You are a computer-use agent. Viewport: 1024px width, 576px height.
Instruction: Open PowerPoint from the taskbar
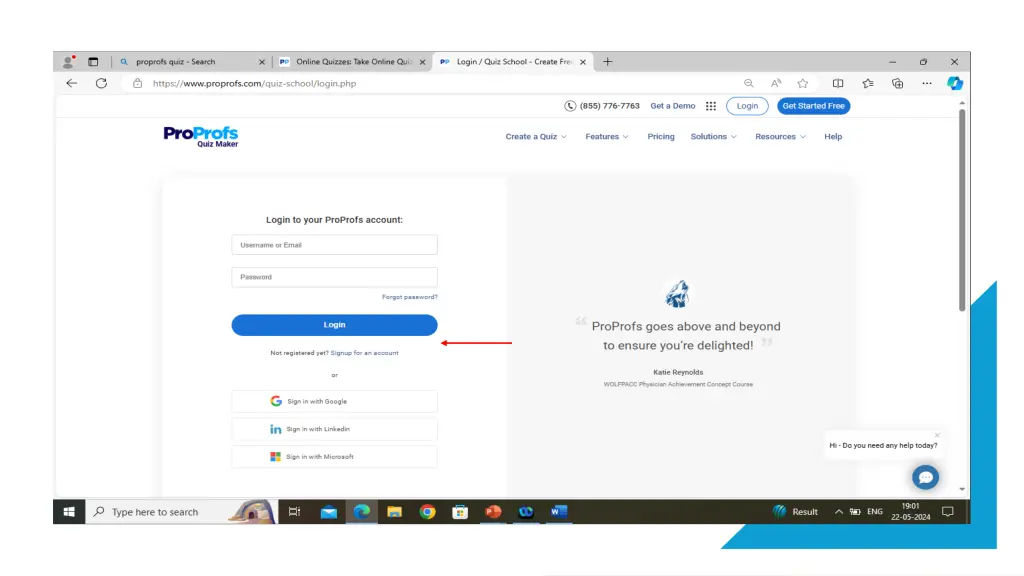493,512
